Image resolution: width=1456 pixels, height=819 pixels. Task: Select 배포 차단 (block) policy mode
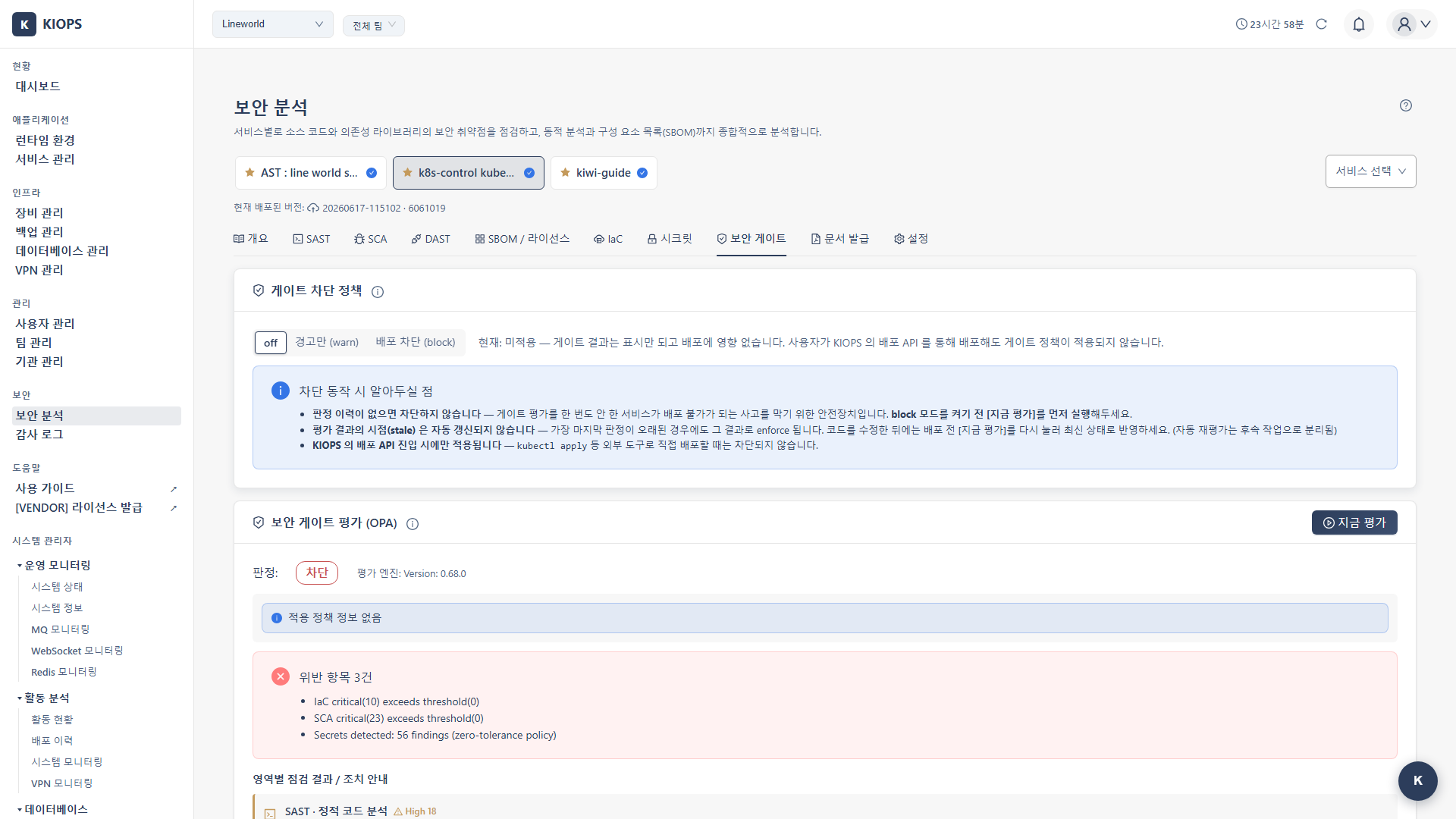click(416, 343)
